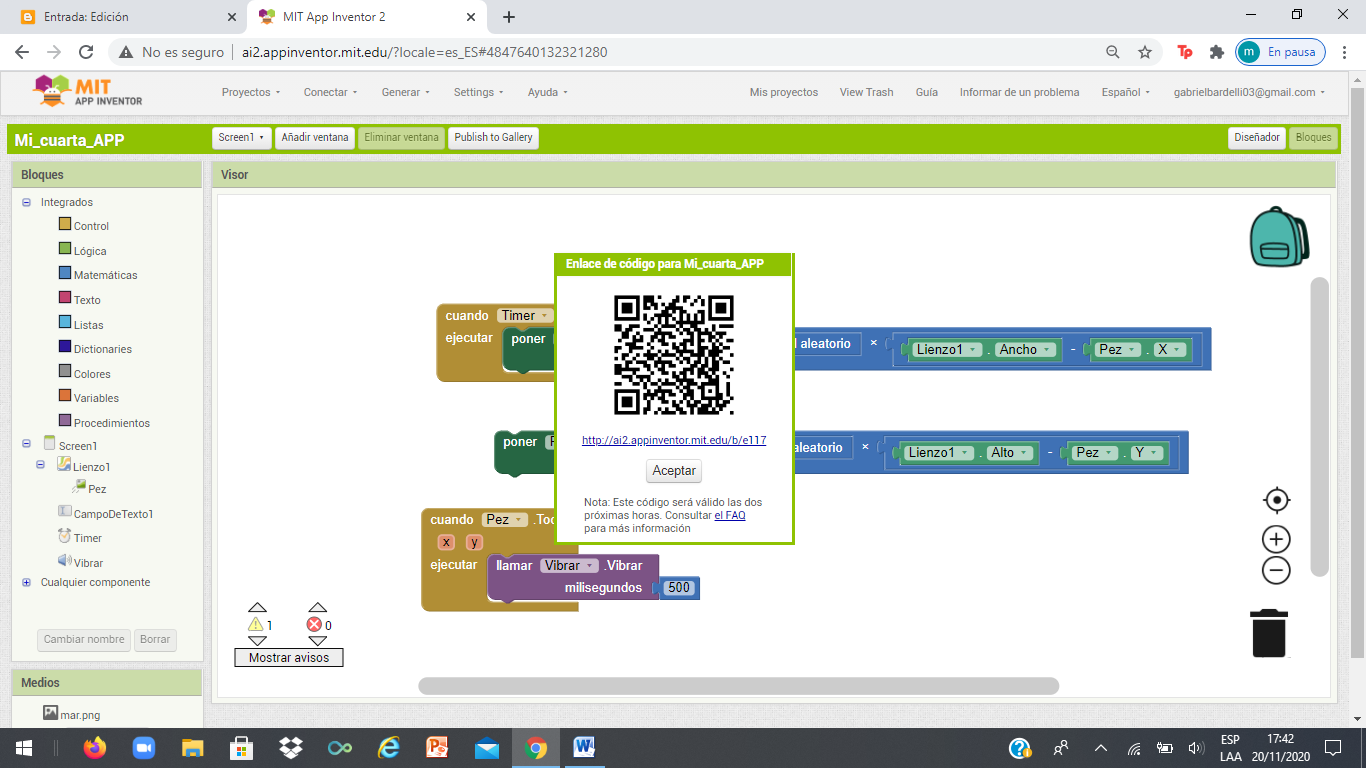Open Informar de un problema link
This screenshot has height=768, width=1366.
click(x=1019, y=92)
